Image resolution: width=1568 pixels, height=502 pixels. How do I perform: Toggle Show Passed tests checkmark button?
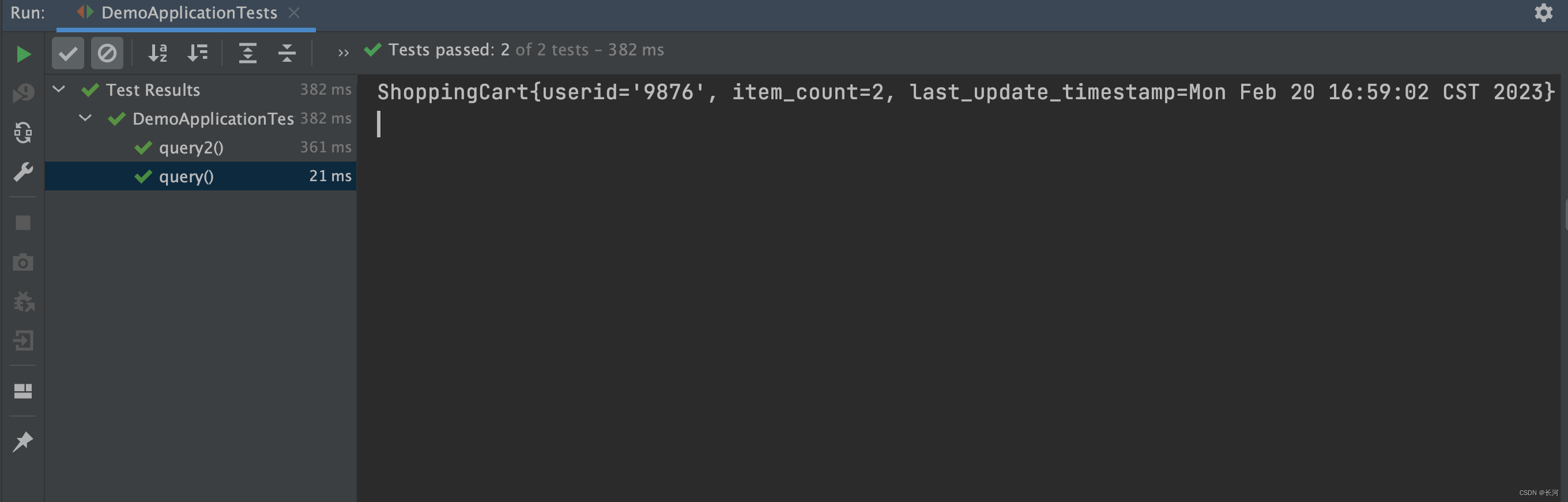pyautogui.click(x=67, y=53)
